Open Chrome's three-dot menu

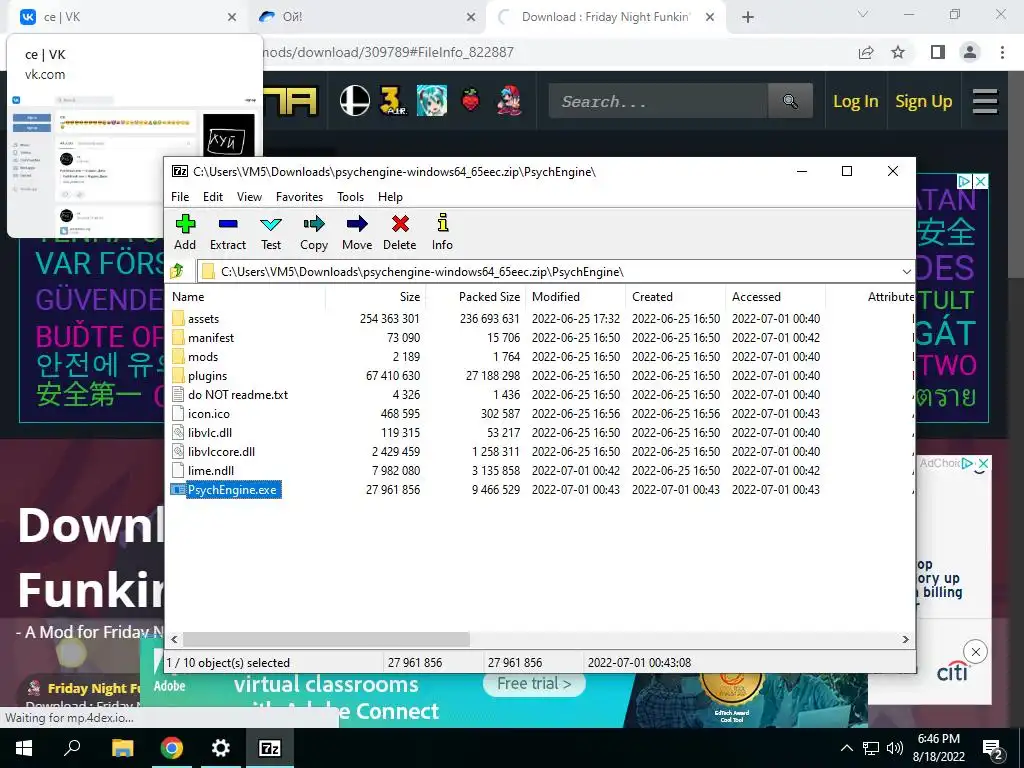tap(1002, 52)
